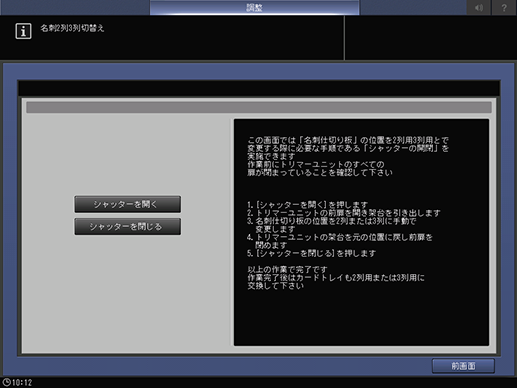Open help with the question mark icon

point(504,7)
